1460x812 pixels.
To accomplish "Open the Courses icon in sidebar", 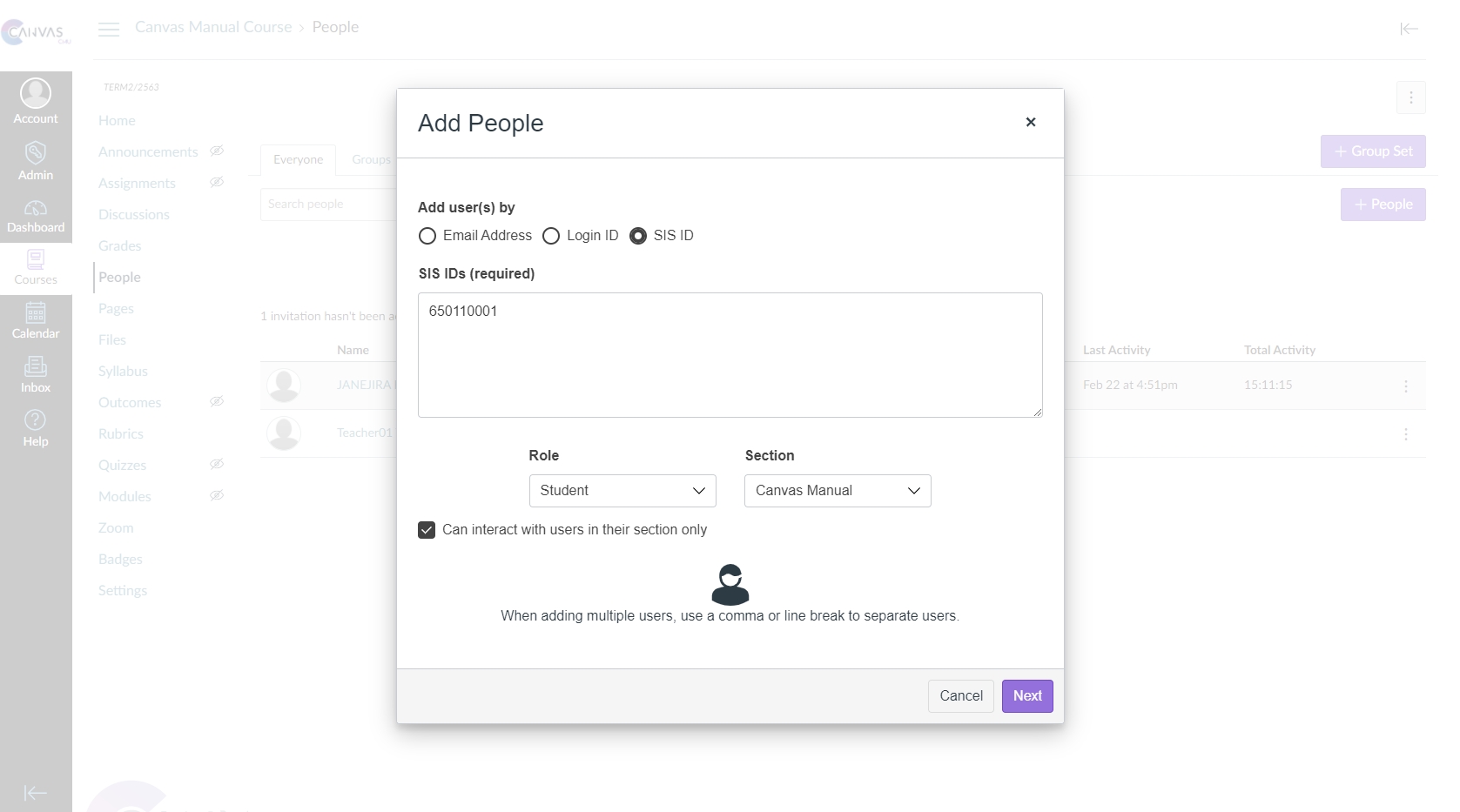I will click(x=36, y=259).
